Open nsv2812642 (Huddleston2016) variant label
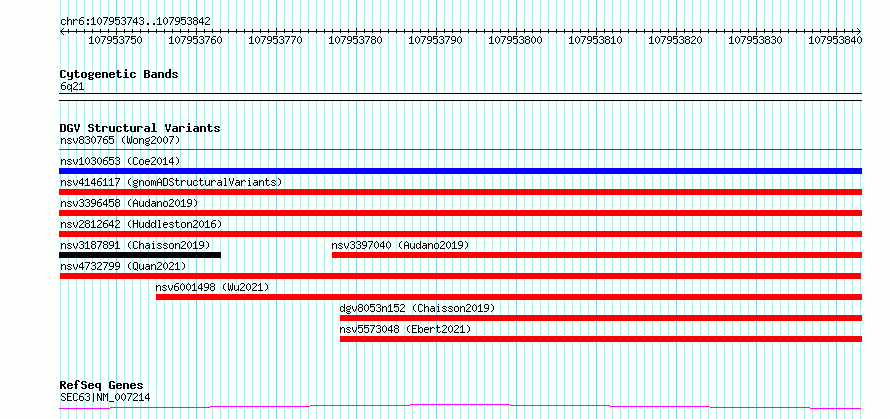890x419 pixels. pyautogui.click(x=141, y=224)
